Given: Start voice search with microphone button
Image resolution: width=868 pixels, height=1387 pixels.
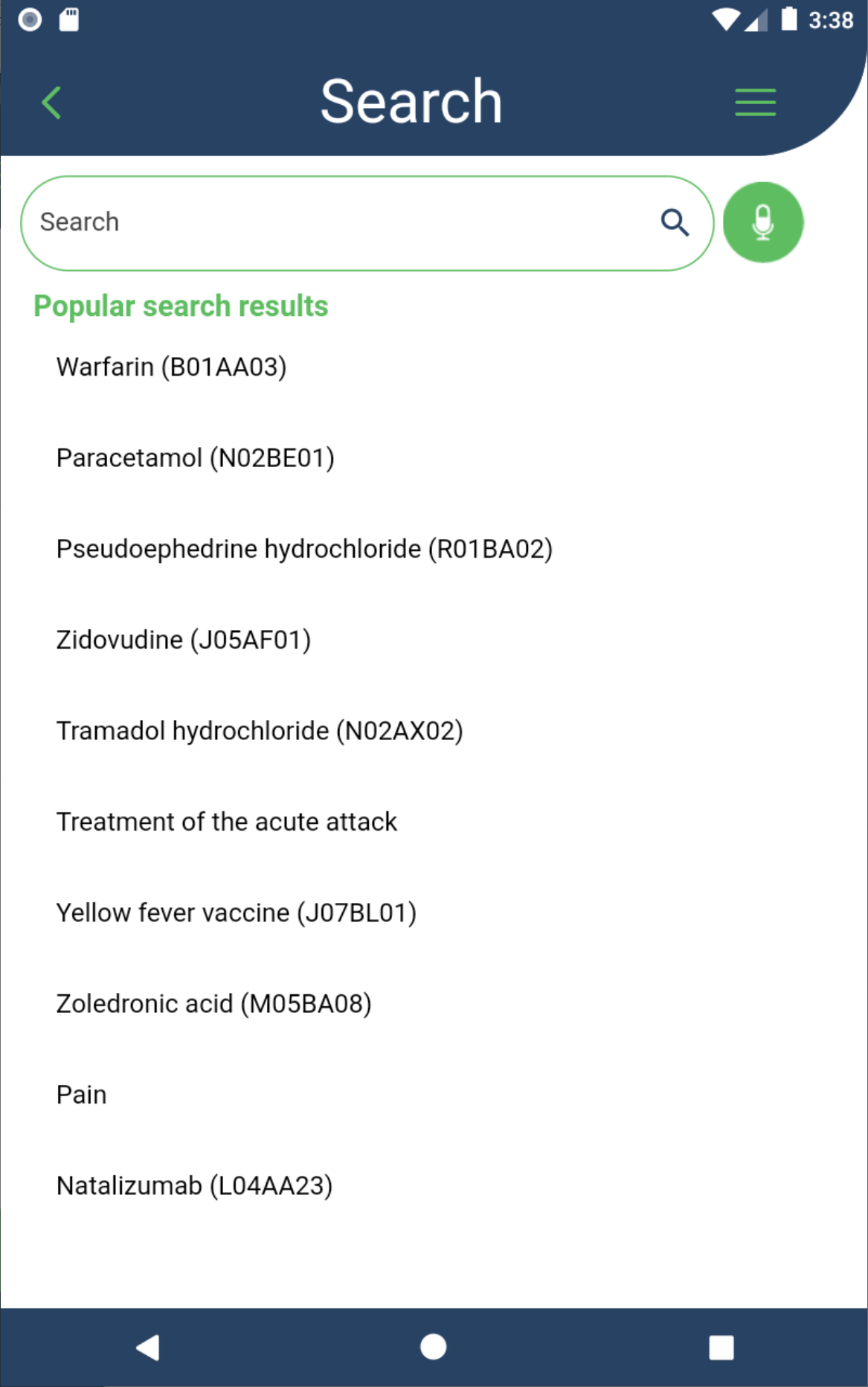Looking at the screenshot, I should [x=763, y=222].
